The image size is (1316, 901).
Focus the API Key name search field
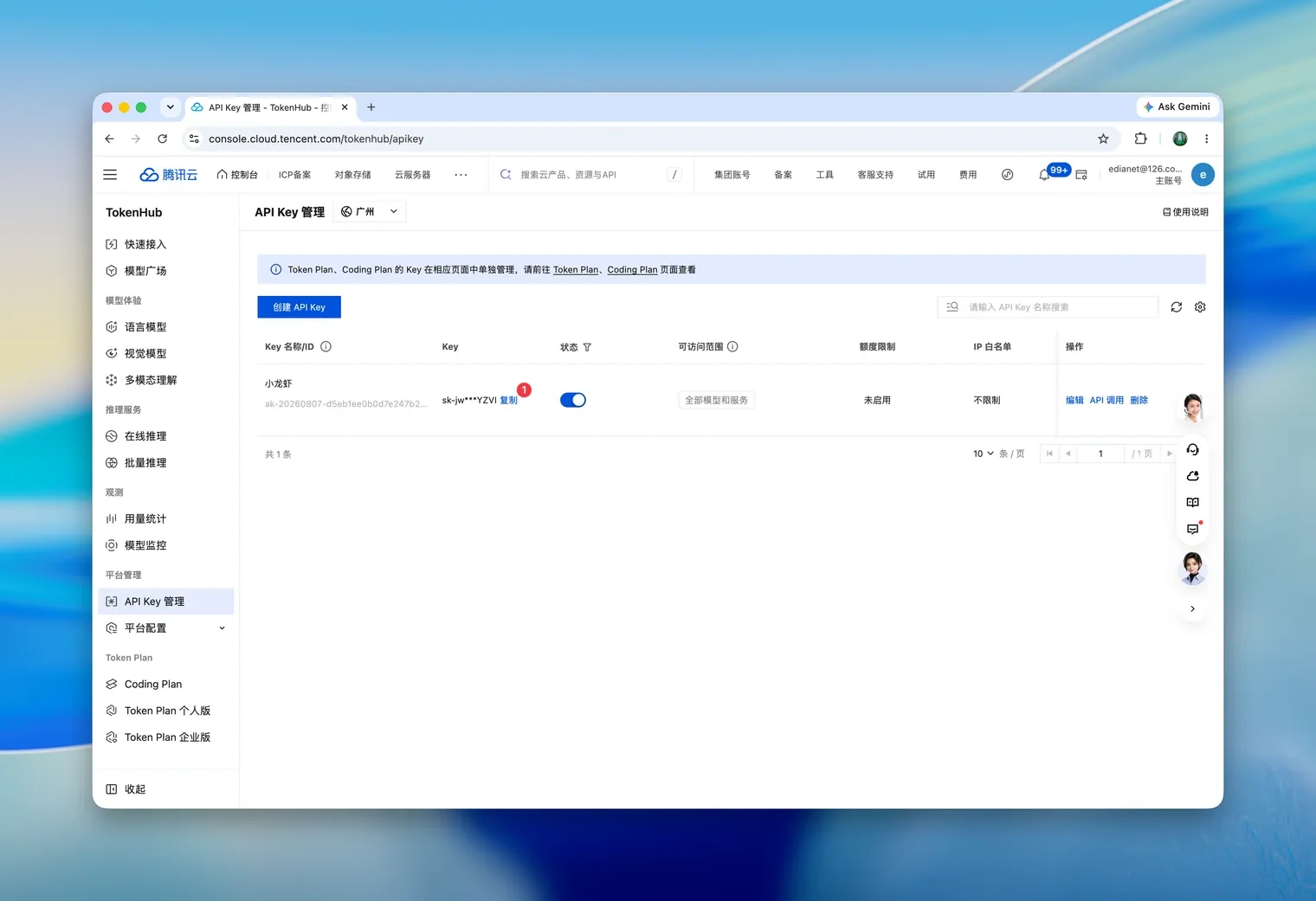click(1048, 307)
